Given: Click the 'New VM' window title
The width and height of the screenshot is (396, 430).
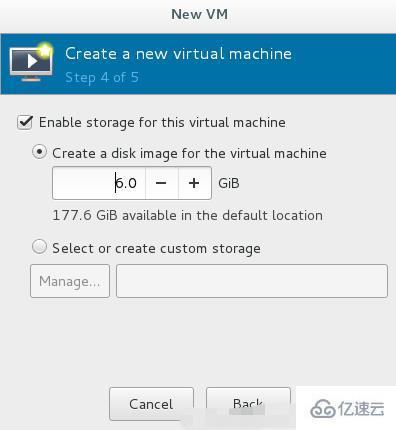Looking at the screenshot, I should click(199, 14).
